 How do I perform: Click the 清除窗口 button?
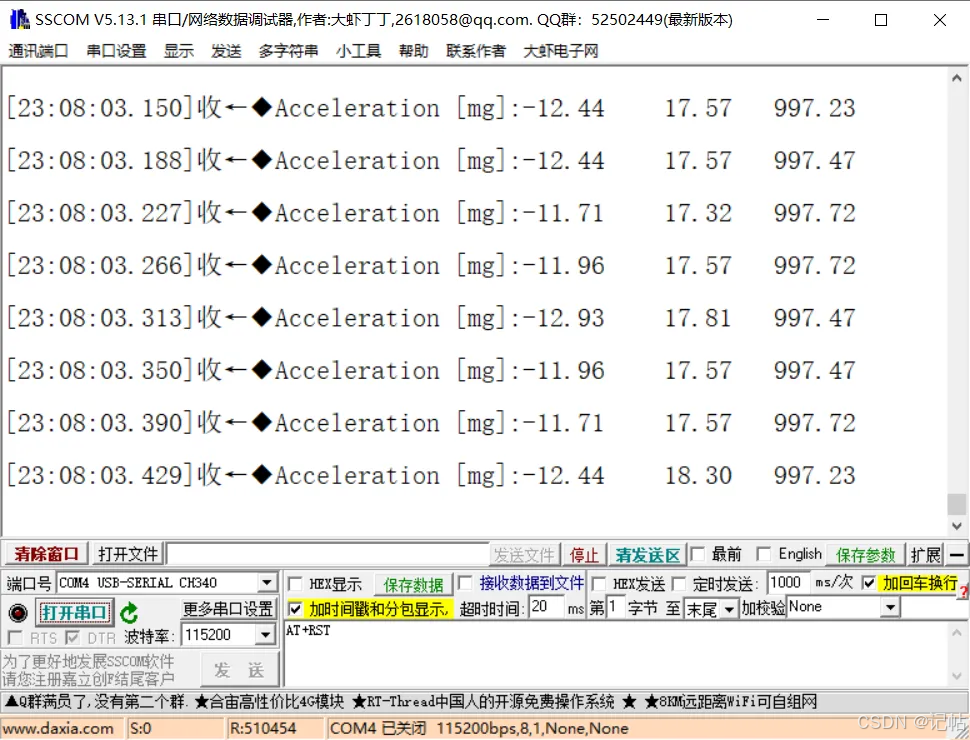pyautogui.click(x=46, y=554)
